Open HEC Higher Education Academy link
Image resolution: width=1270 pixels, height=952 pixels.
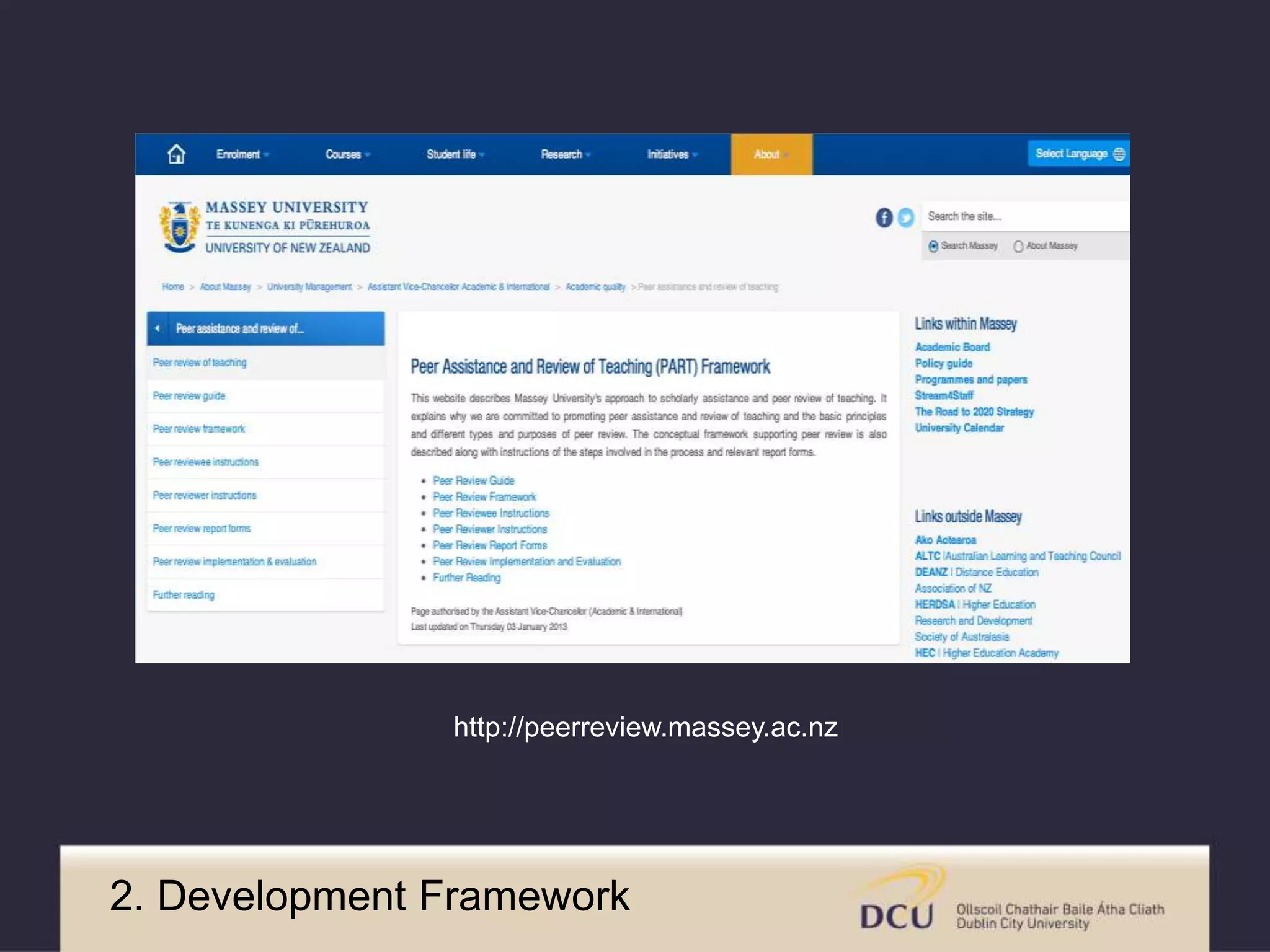point(987,653)
